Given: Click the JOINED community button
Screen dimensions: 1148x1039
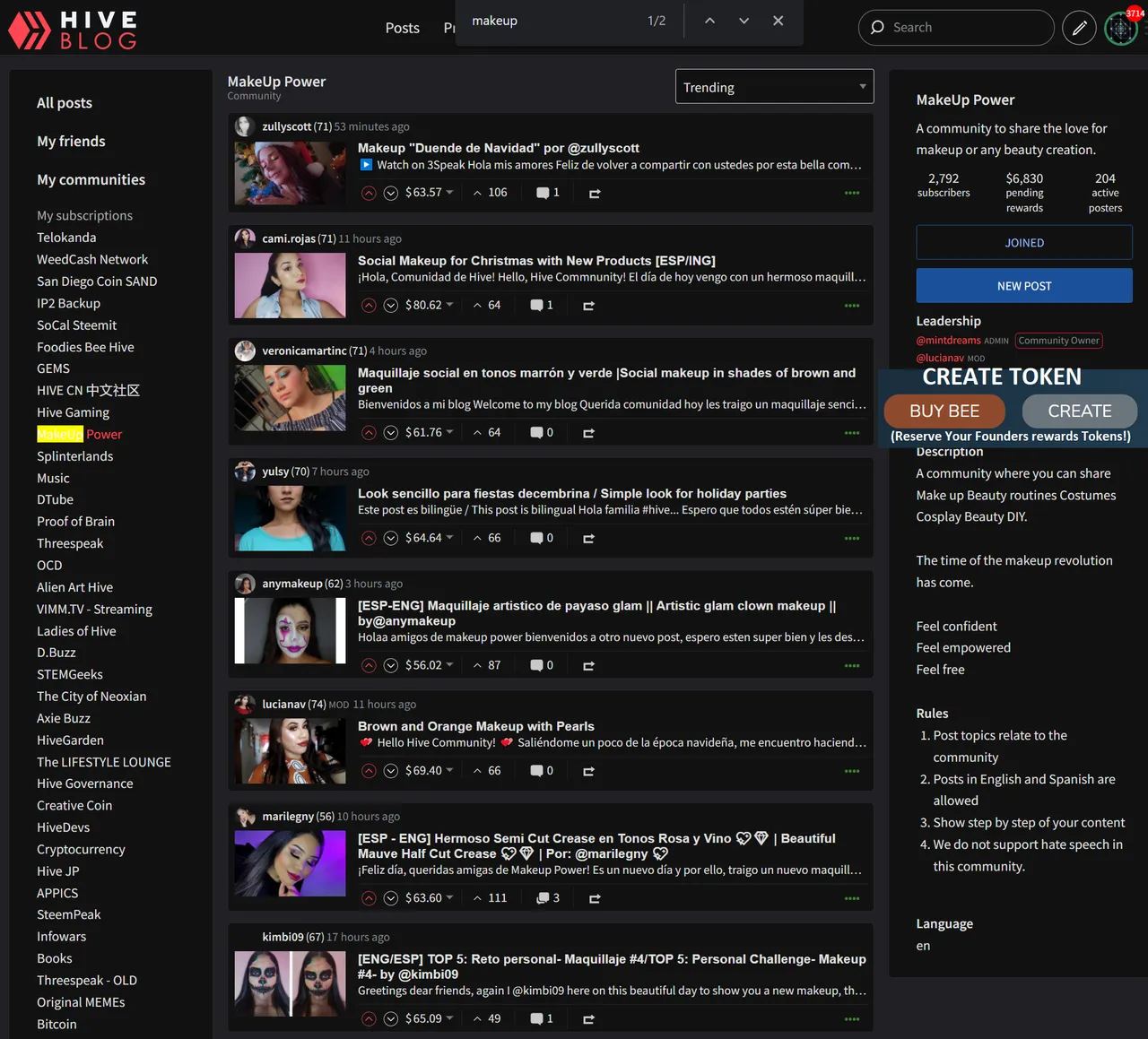Looking at the screenshot, I should click(x=1024, y=243).
